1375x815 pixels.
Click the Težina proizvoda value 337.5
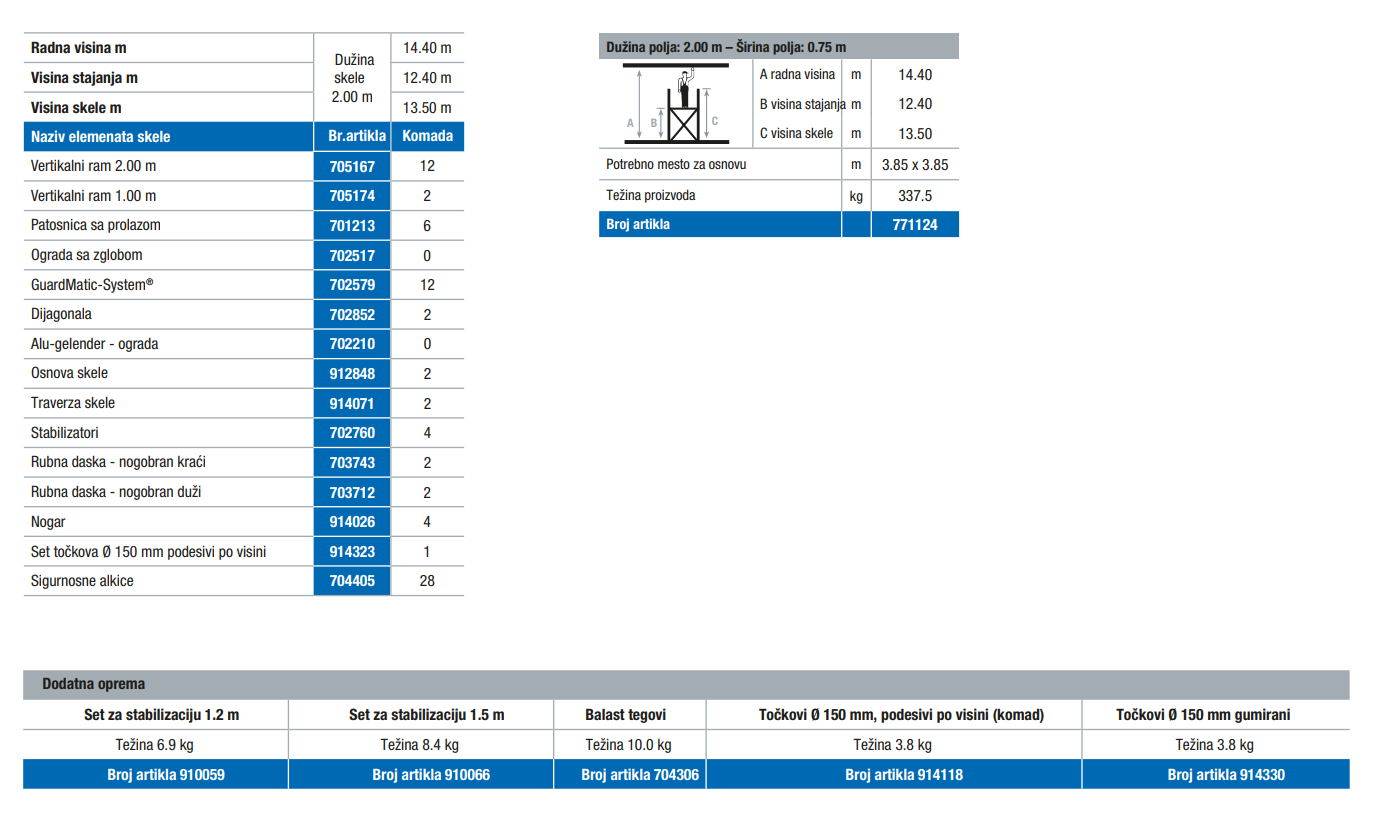(914, 196)
